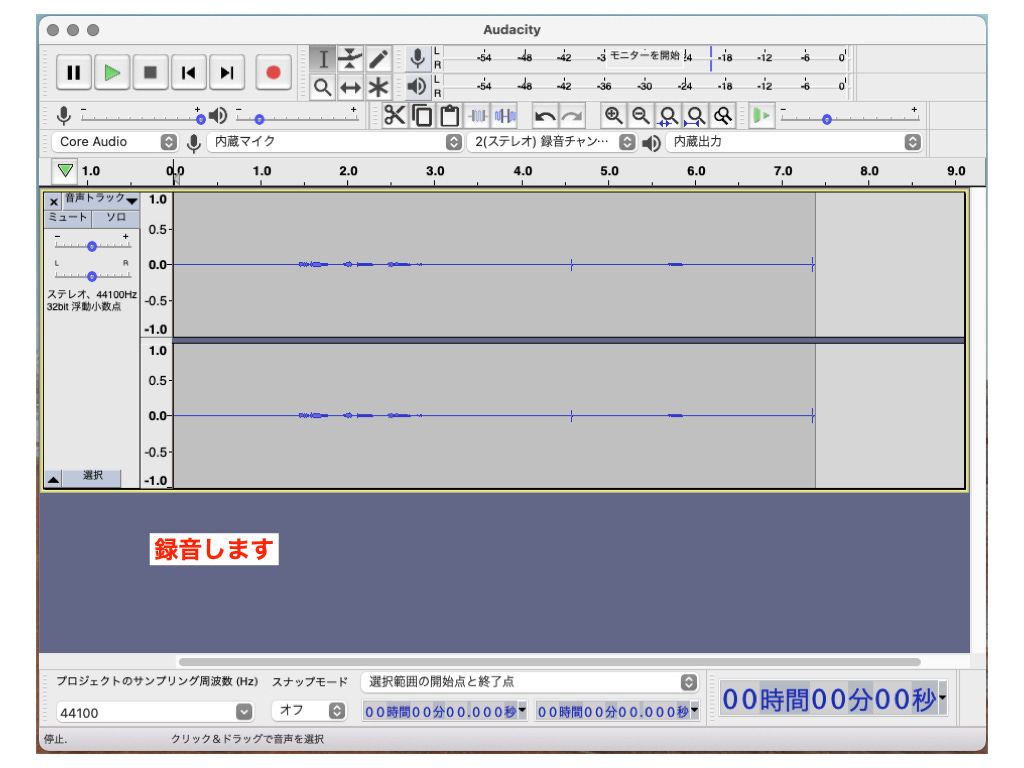This screenshot has height=768, width=1024.
Task: Adjust the track gain slider
Action: coord(92,246)
